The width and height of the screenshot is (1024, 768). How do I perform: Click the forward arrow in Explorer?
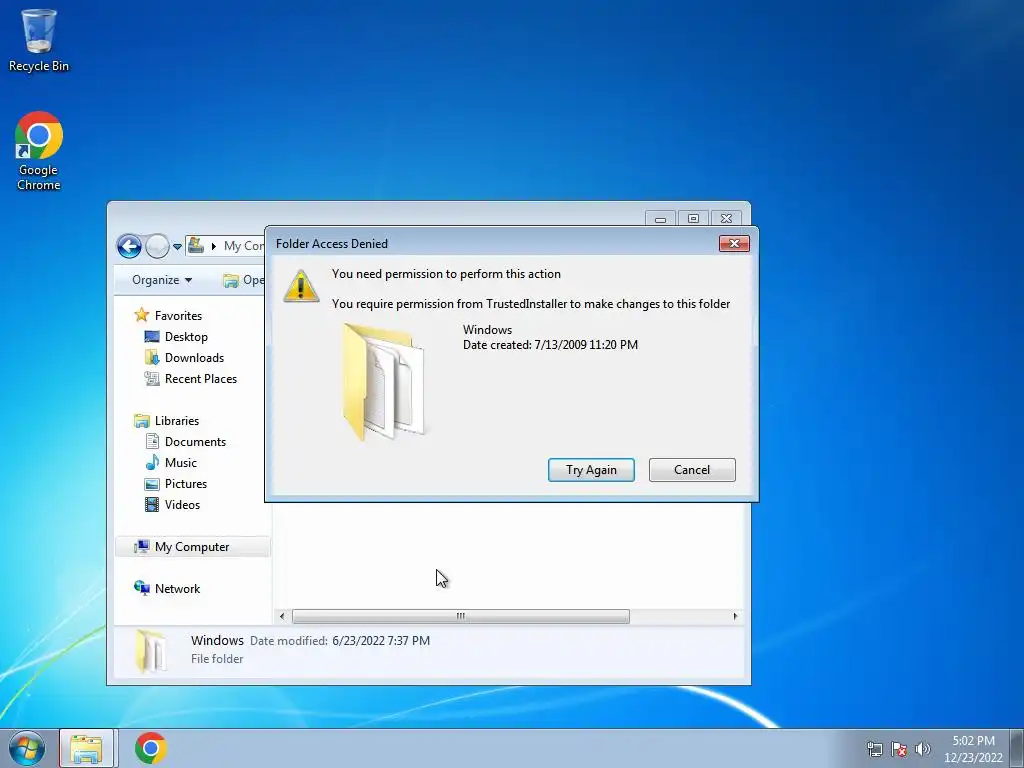pyautogui.click(x=157, y=246)
